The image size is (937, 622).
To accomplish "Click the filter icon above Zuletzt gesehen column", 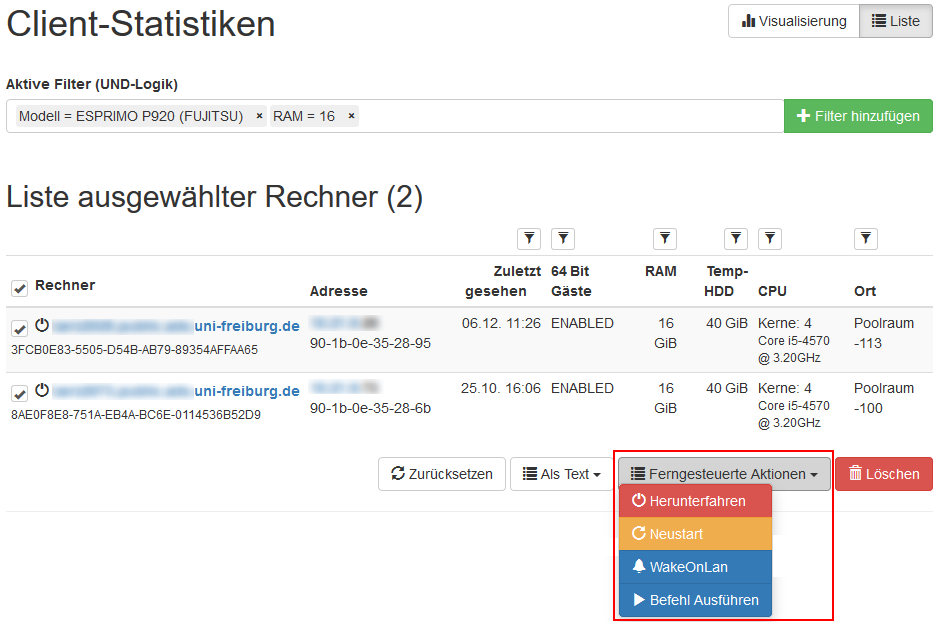I will [529, 238].
